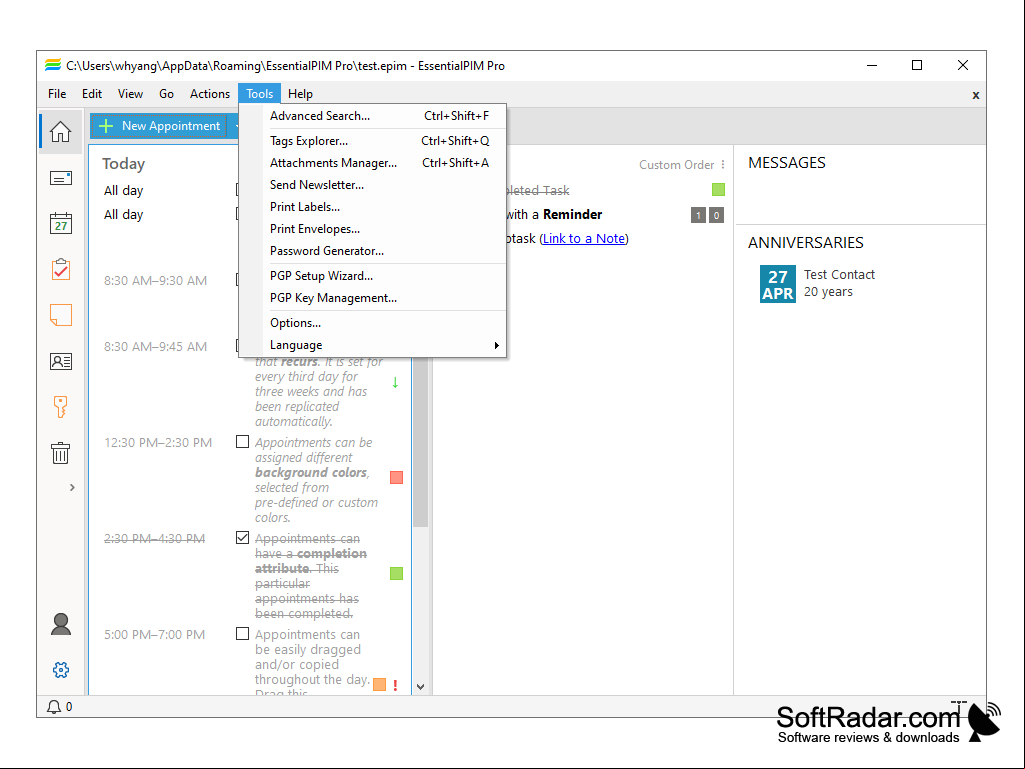This screenshot has height=769, width=1025.
Task: Select Send Newsletter menu entry
Action: pos(373,185)
